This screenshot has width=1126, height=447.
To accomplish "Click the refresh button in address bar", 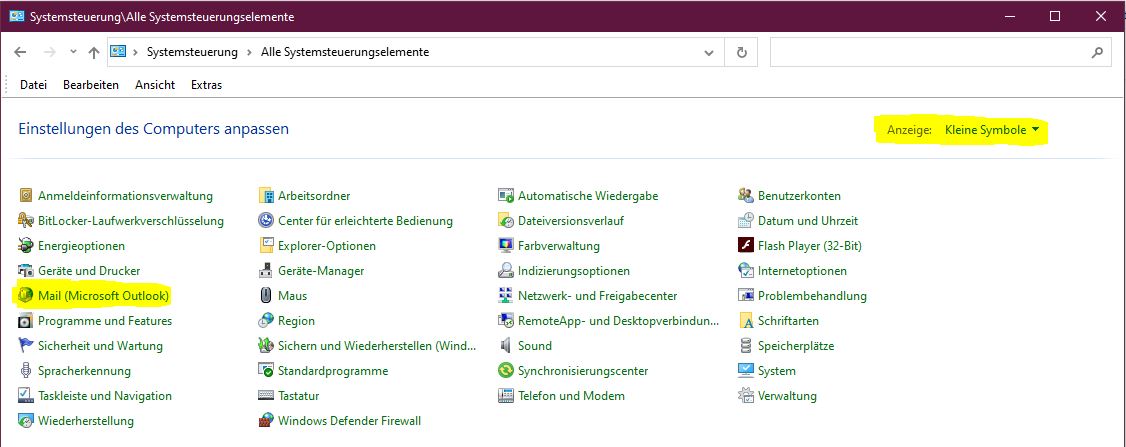I will 741,52.
